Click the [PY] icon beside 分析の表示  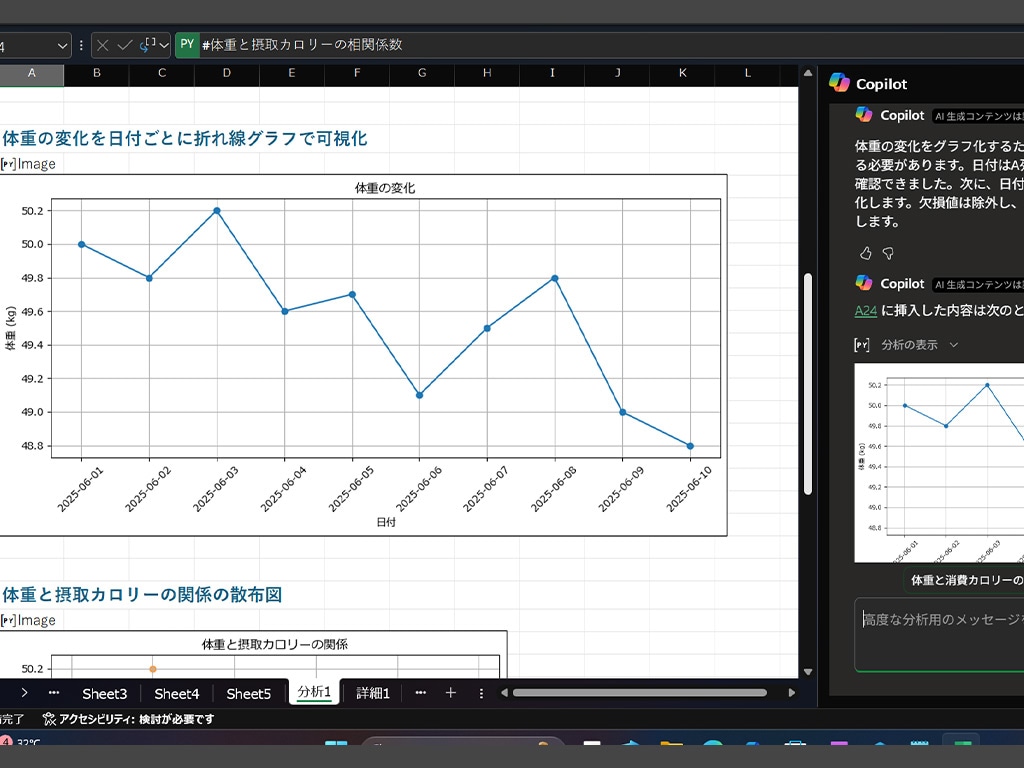[x=861, y=345]
